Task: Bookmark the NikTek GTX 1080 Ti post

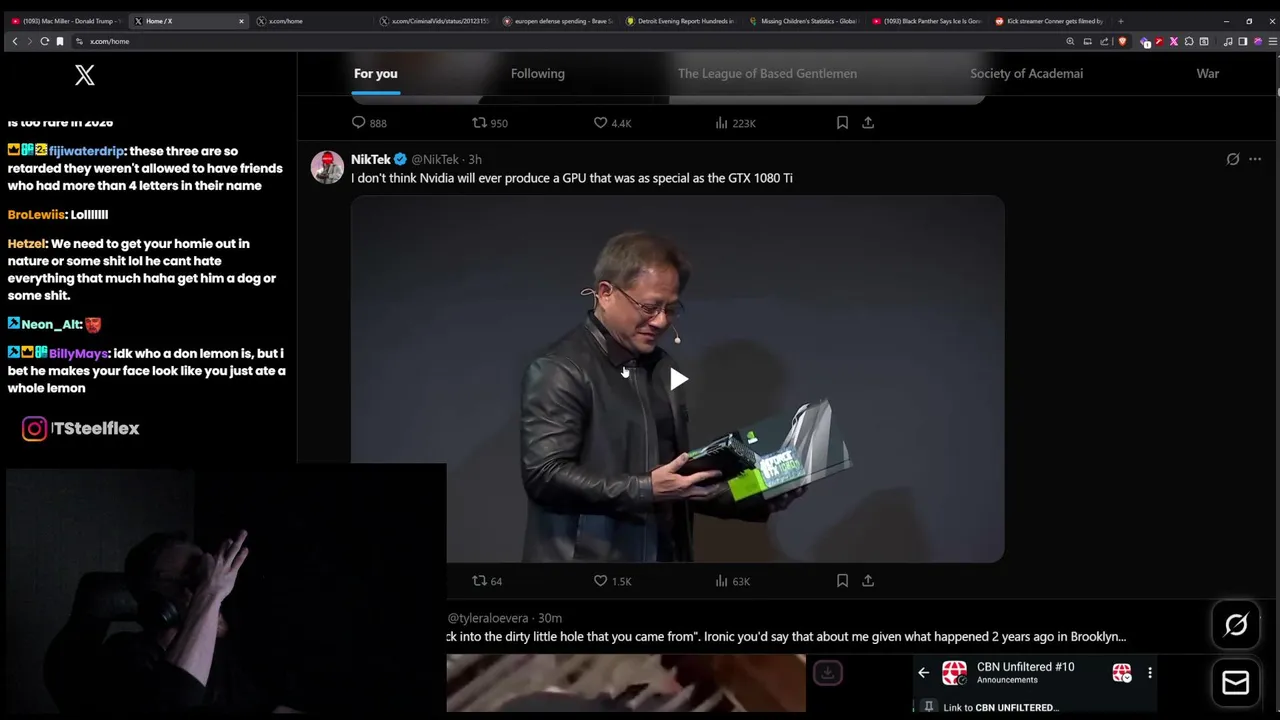Action: 842,581
